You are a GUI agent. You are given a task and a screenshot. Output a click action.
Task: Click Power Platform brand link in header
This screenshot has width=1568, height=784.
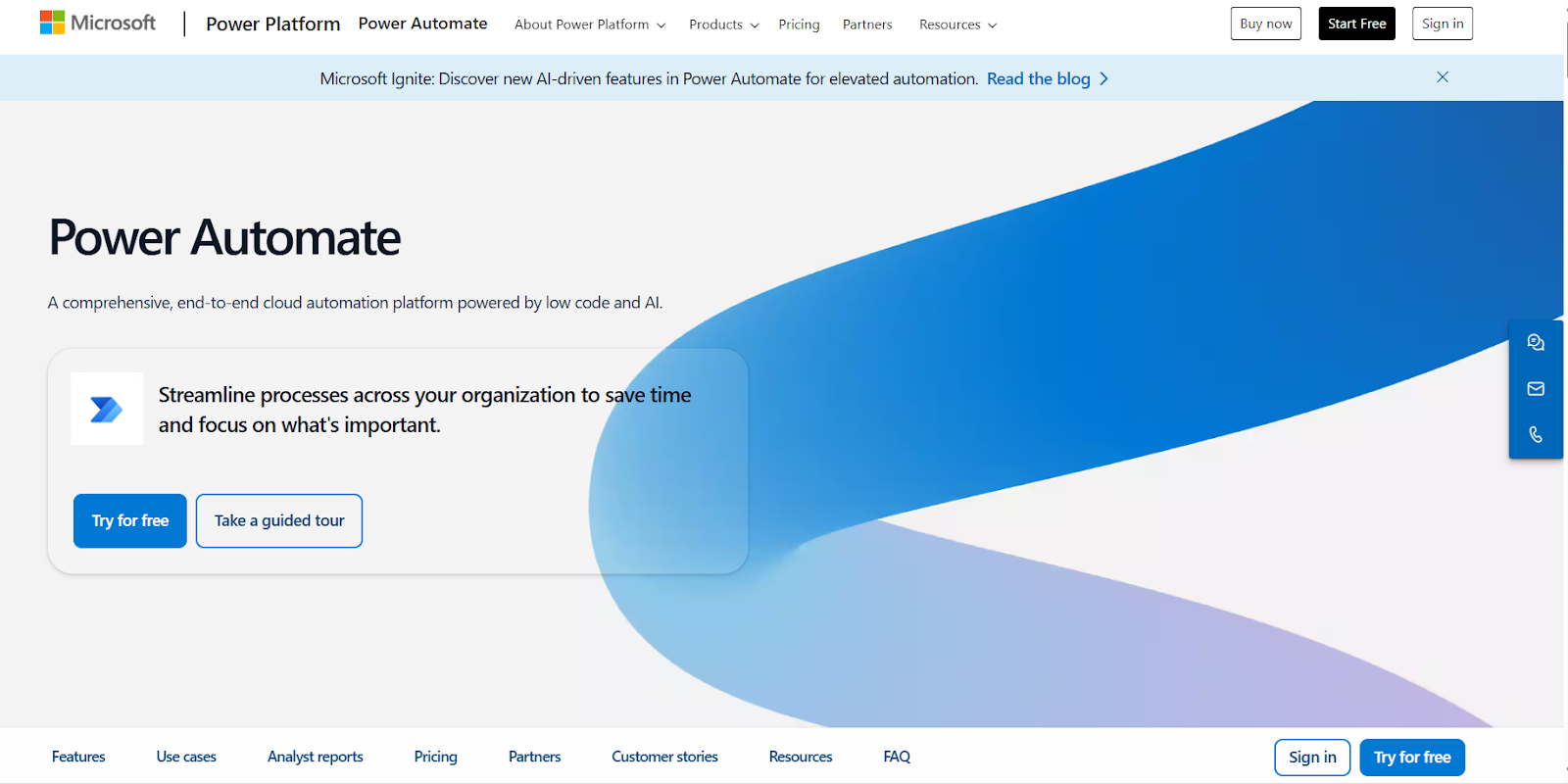pos(272,24)
